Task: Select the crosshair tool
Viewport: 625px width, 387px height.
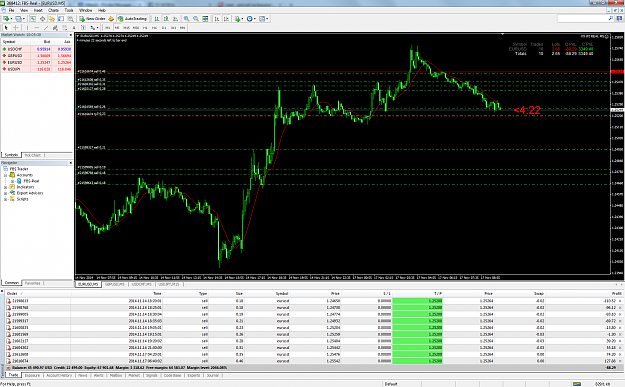Action: point(16,28)
